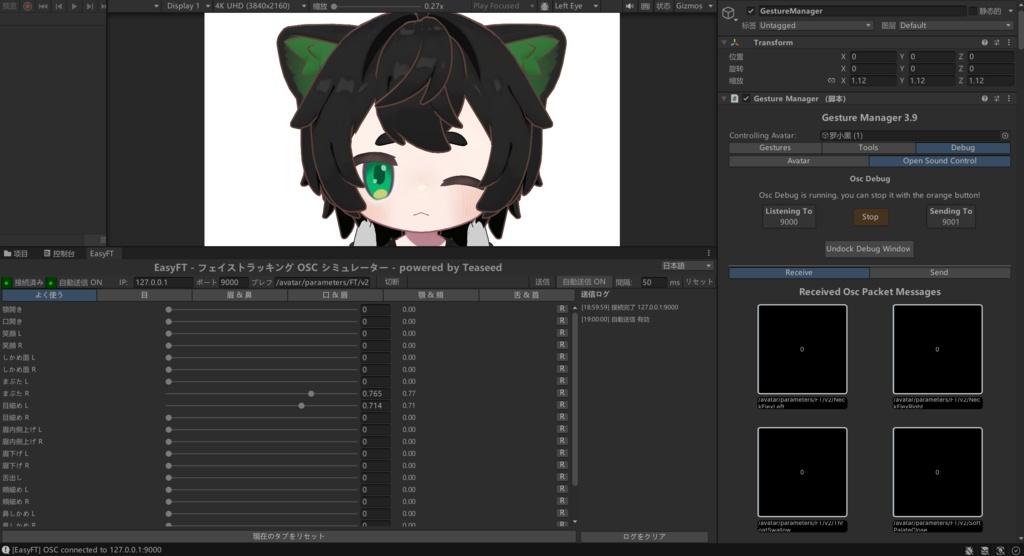The image size is (1024, 556).
Task: Open the Display 1 dropdown
Action: (187, 6)
